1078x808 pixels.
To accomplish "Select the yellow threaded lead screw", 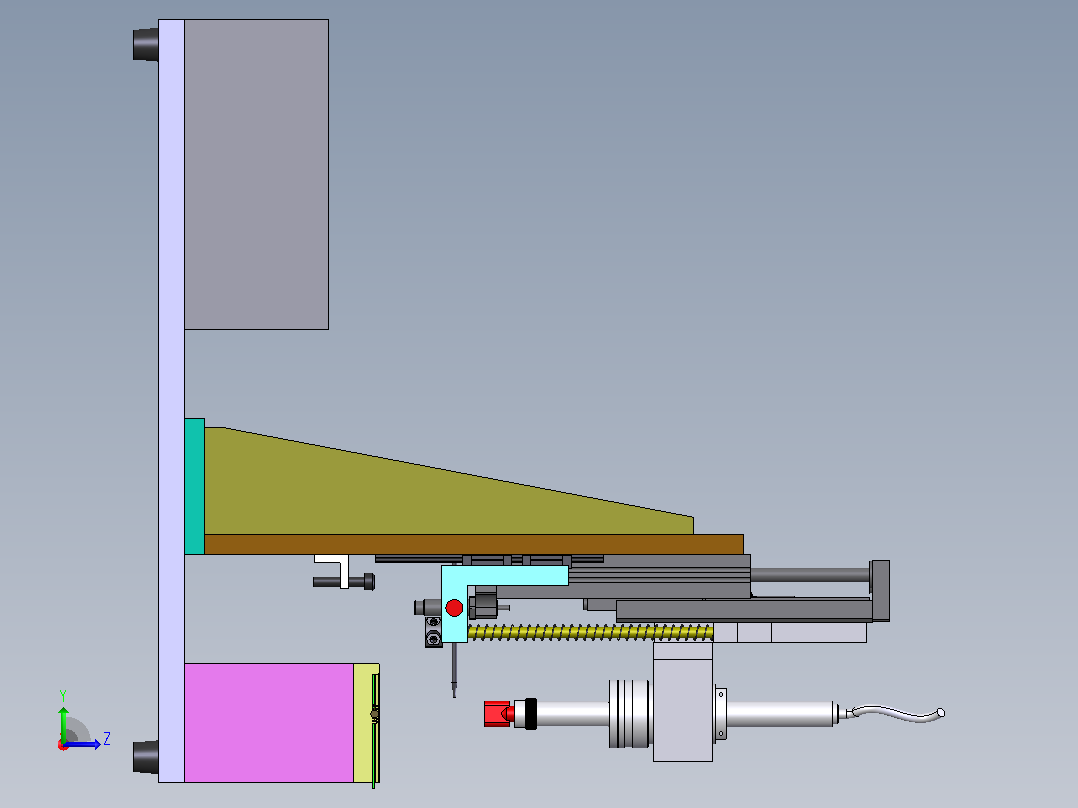I will pyautogui.click(x=591, y=632).
